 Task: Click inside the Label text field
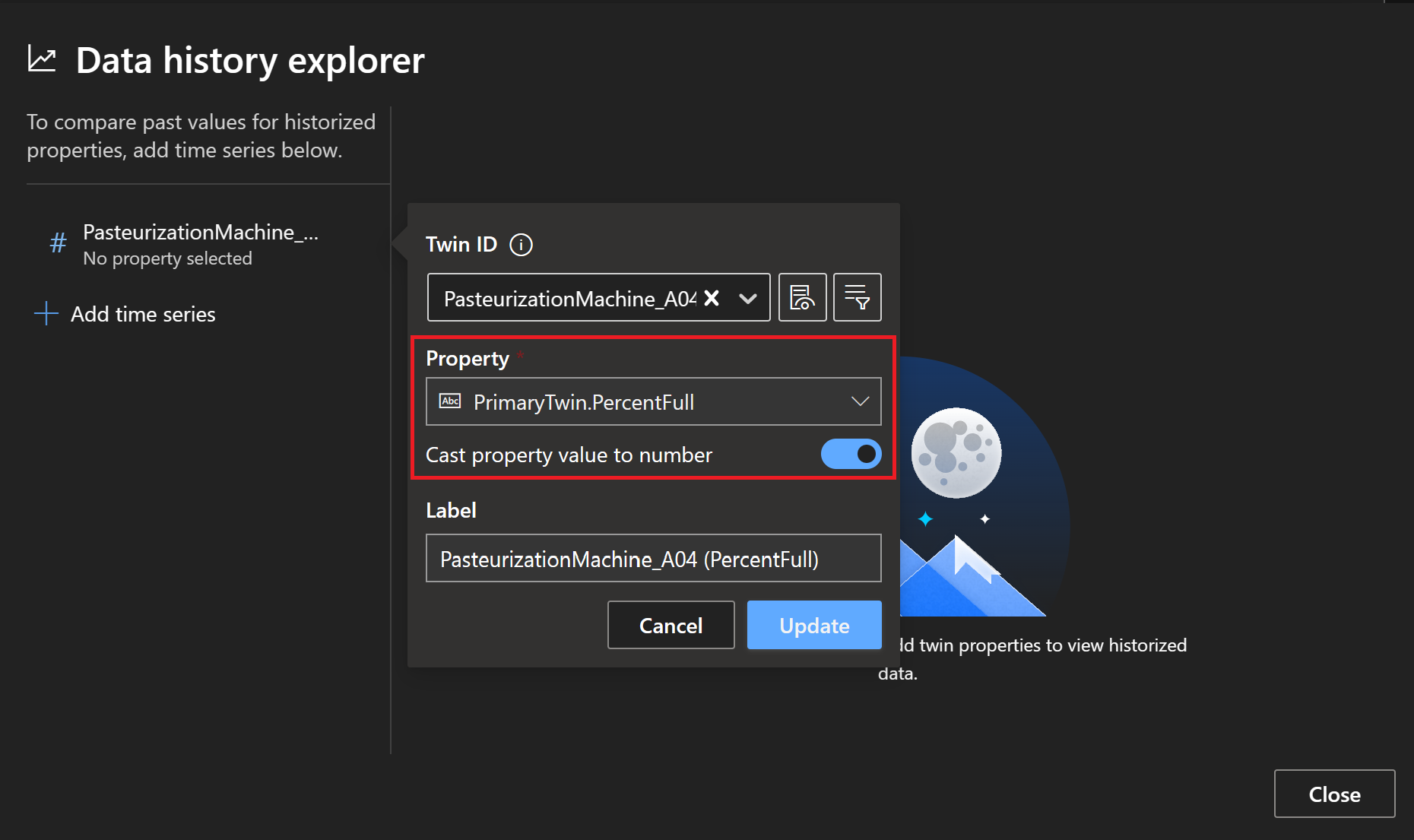point(652,559)
